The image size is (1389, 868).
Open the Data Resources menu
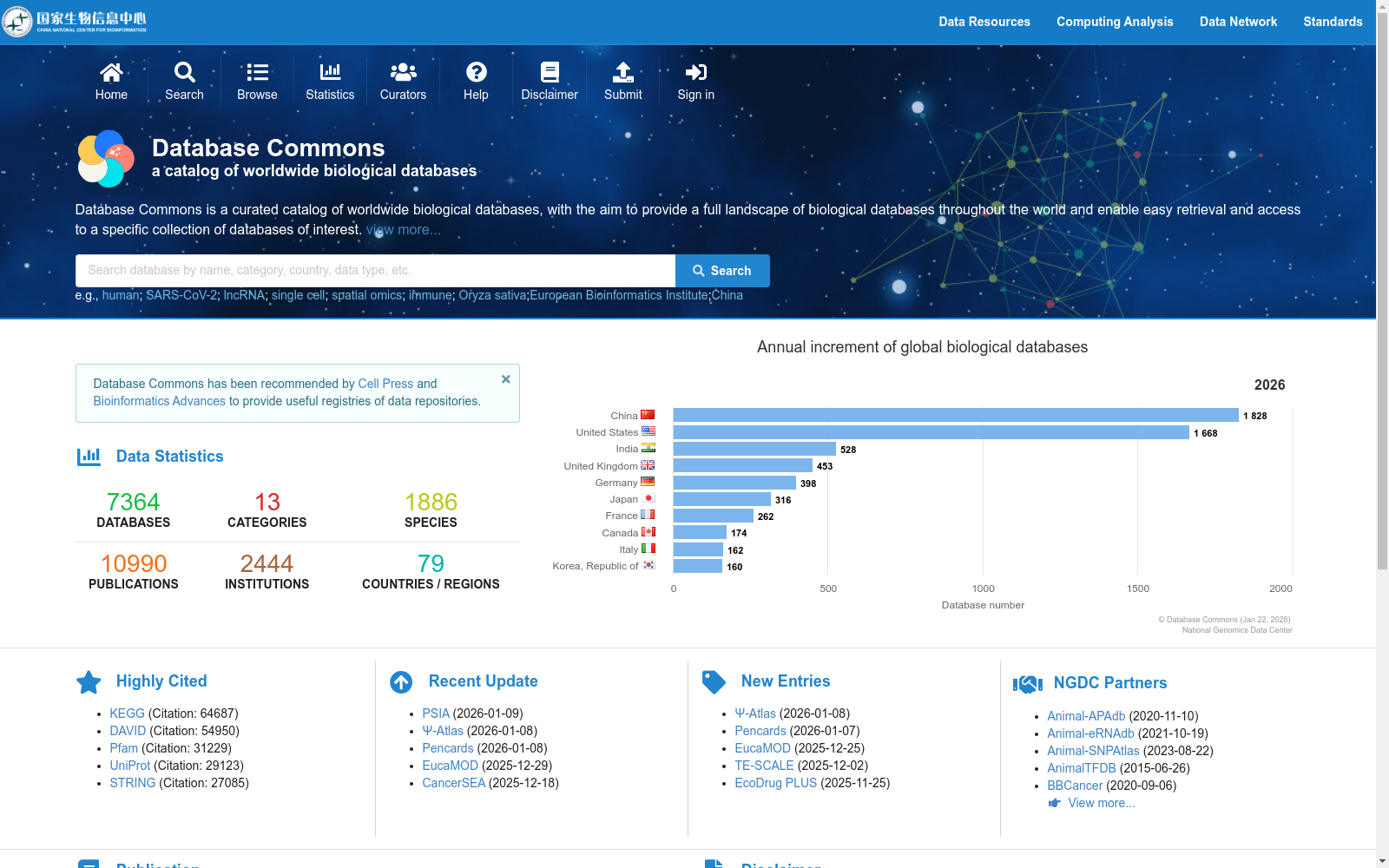click(x=984, y=22)
